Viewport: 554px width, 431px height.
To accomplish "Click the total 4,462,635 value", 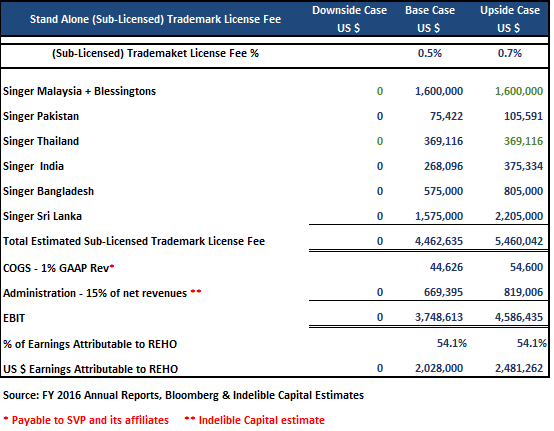I will pos(439,241).
